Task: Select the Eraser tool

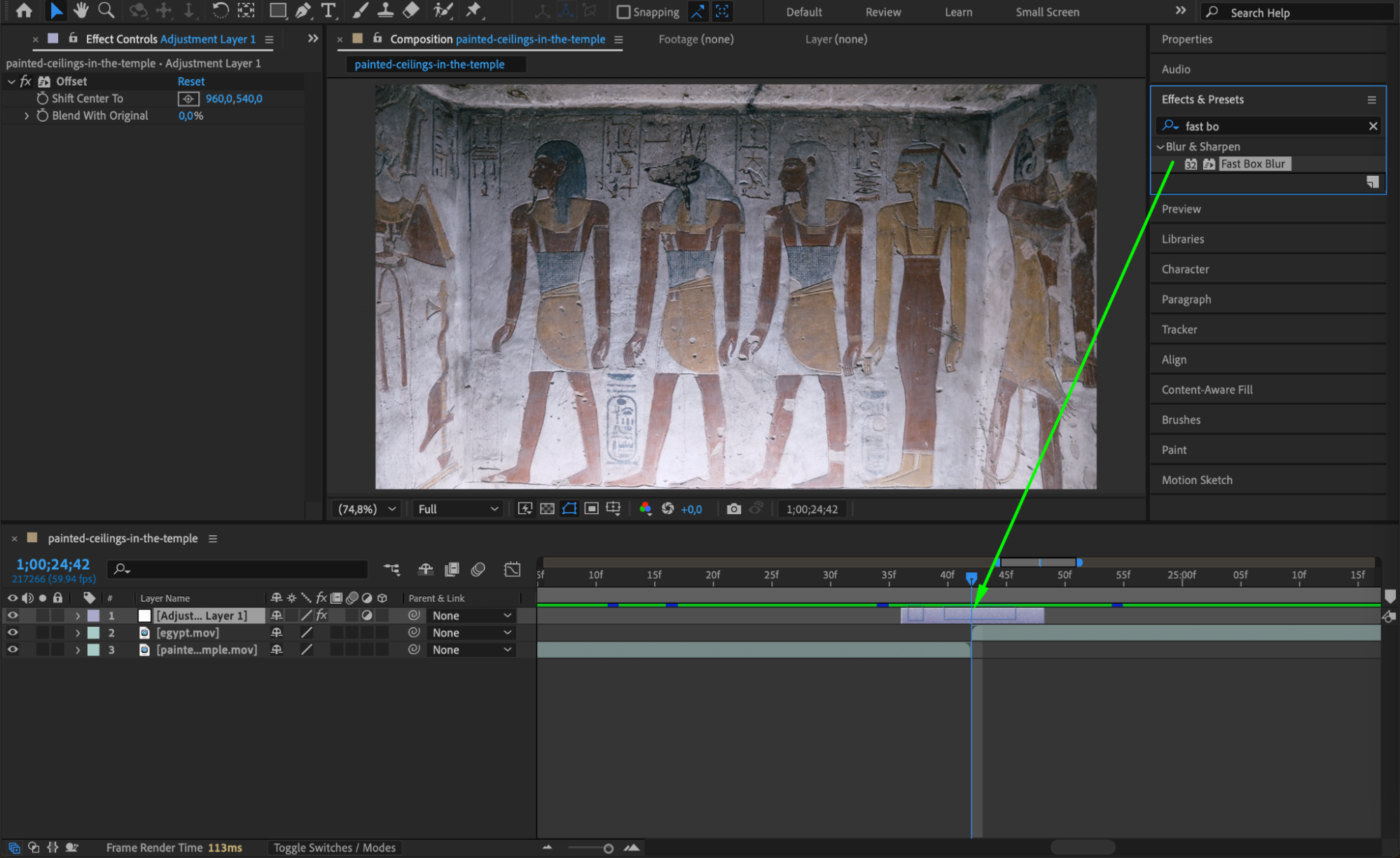Action: point(411,11)
